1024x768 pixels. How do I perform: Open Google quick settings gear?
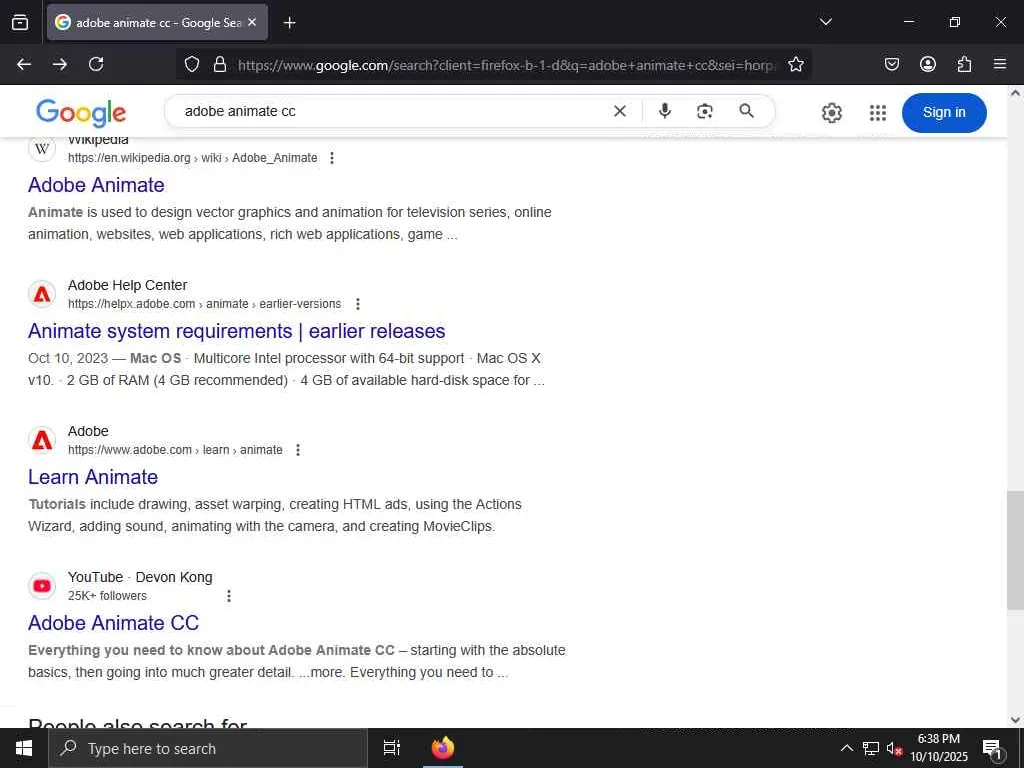click(831, 113)
